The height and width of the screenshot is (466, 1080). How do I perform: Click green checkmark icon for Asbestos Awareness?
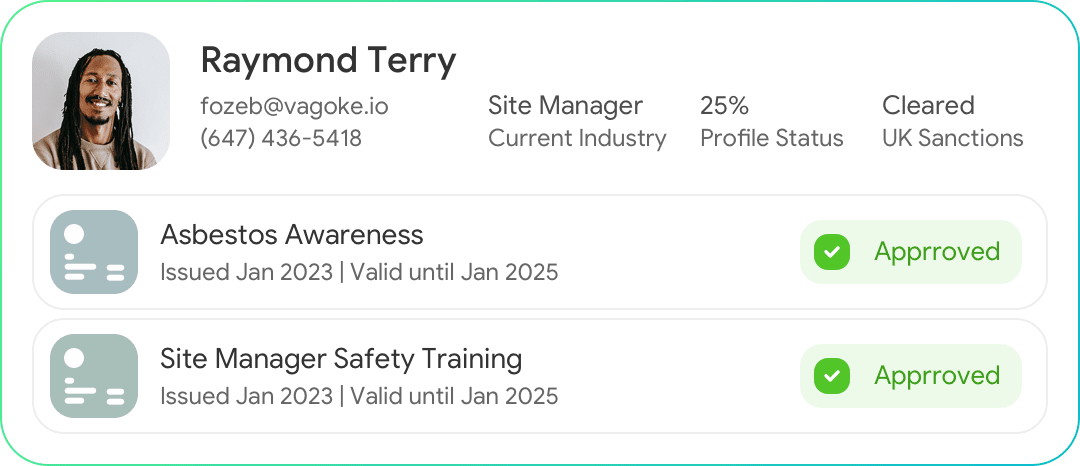[x=831, y=252]
